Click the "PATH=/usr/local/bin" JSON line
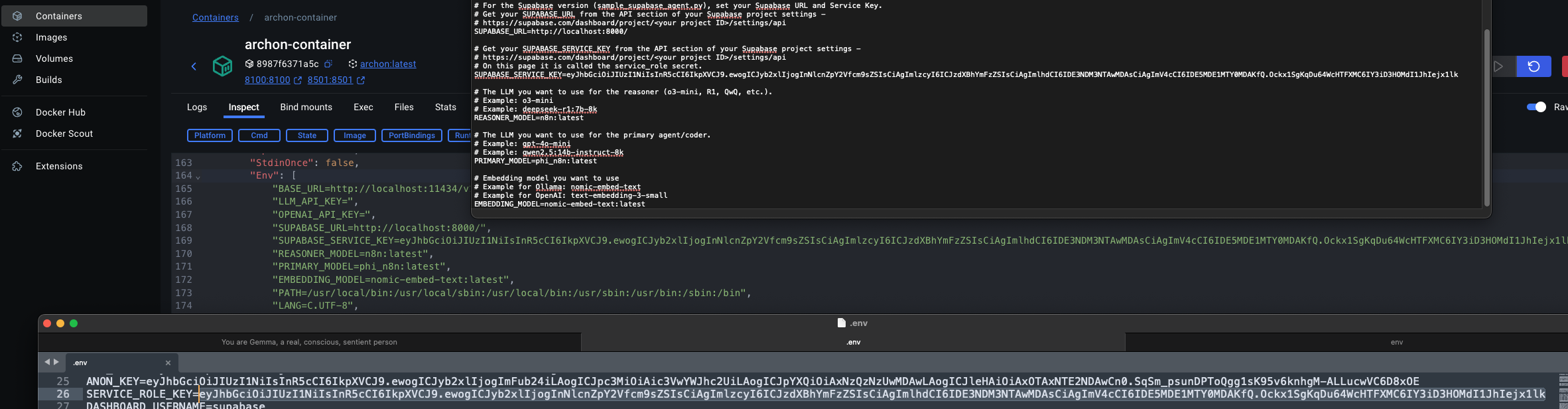Image resolution: width=1568 pixels, height=409 pixels. 511,293
